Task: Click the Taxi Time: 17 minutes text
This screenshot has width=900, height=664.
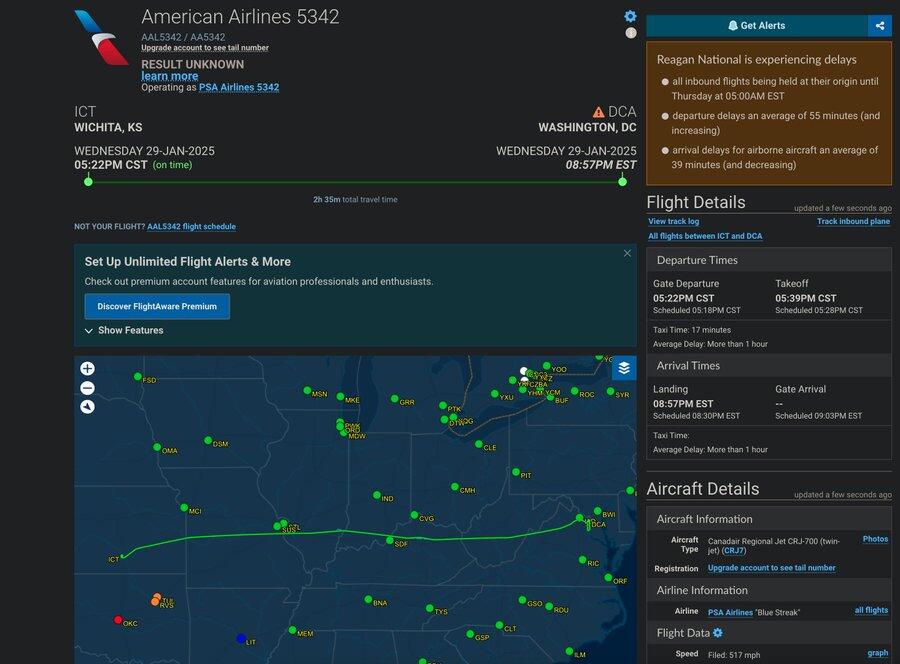Action: click(x=692, y=330)
